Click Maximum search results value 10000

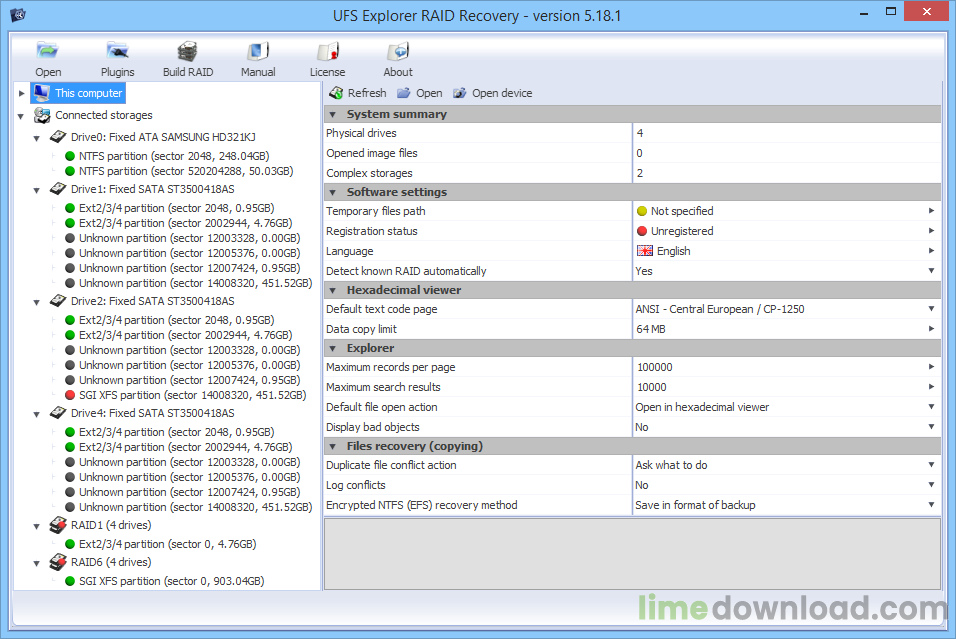[652, 387]
